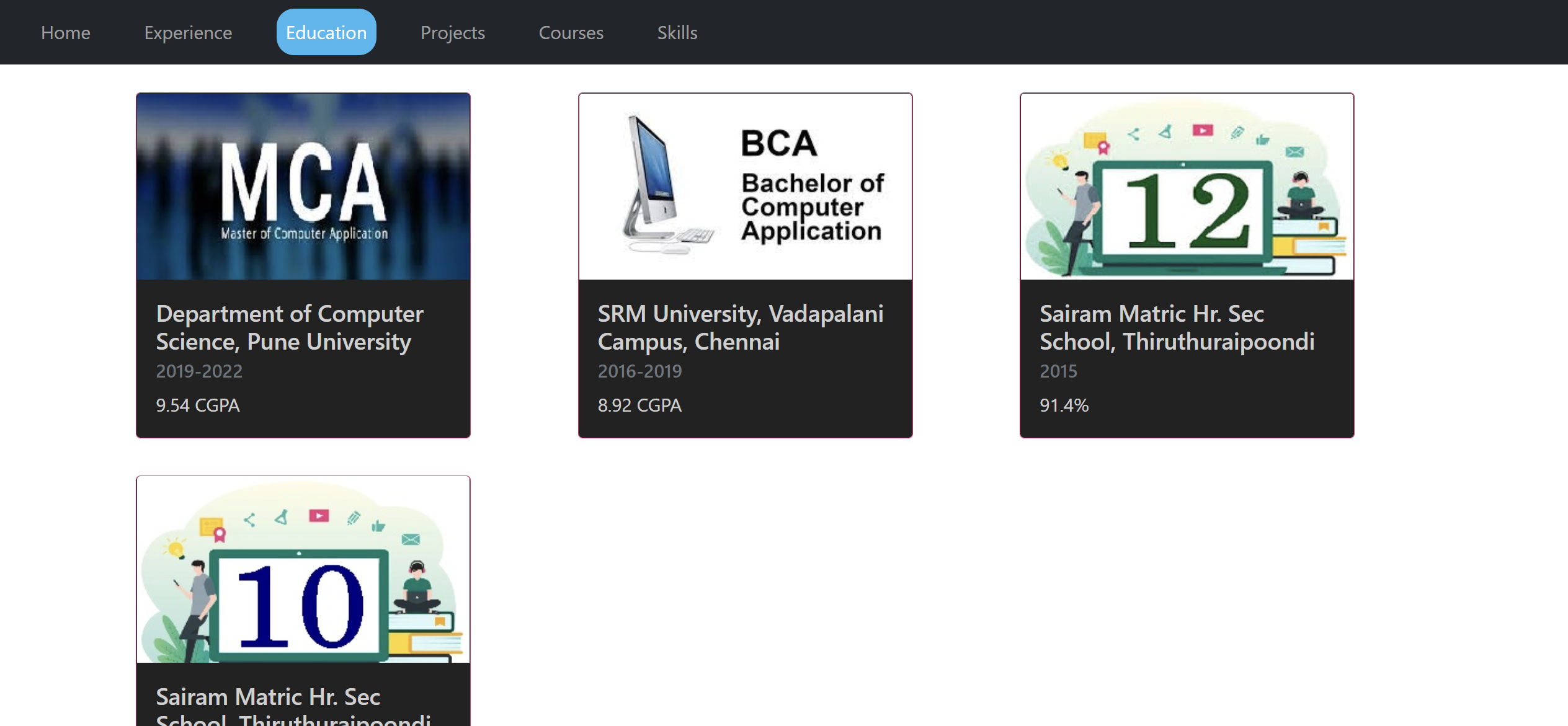Click the 2016-2019 date text
Viewport: 1568px width, 726px height.
(x=639, y=371)
